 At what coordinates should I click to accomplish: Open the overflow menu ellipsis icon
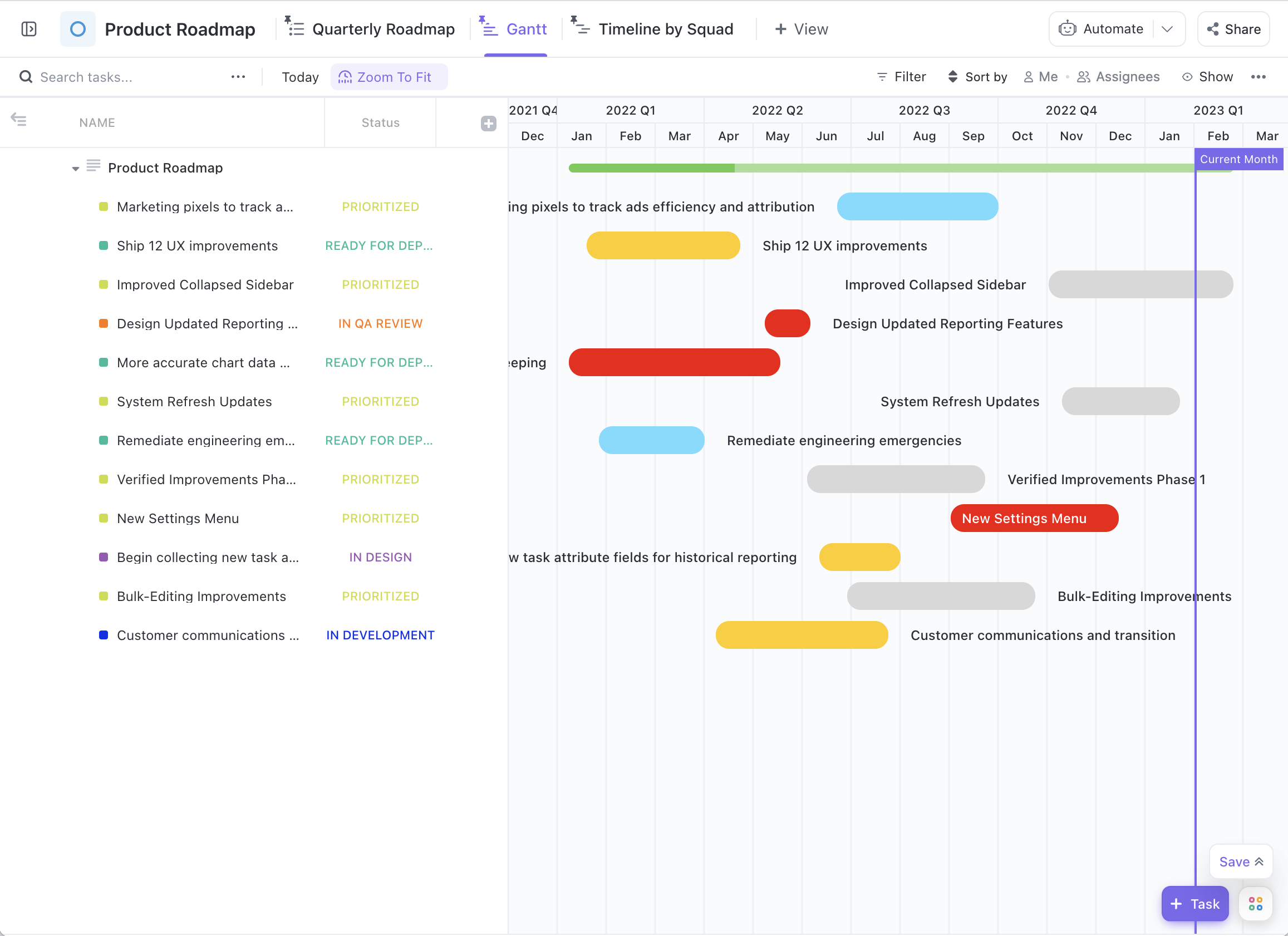pyautogui.click(x=1259, y=77)
